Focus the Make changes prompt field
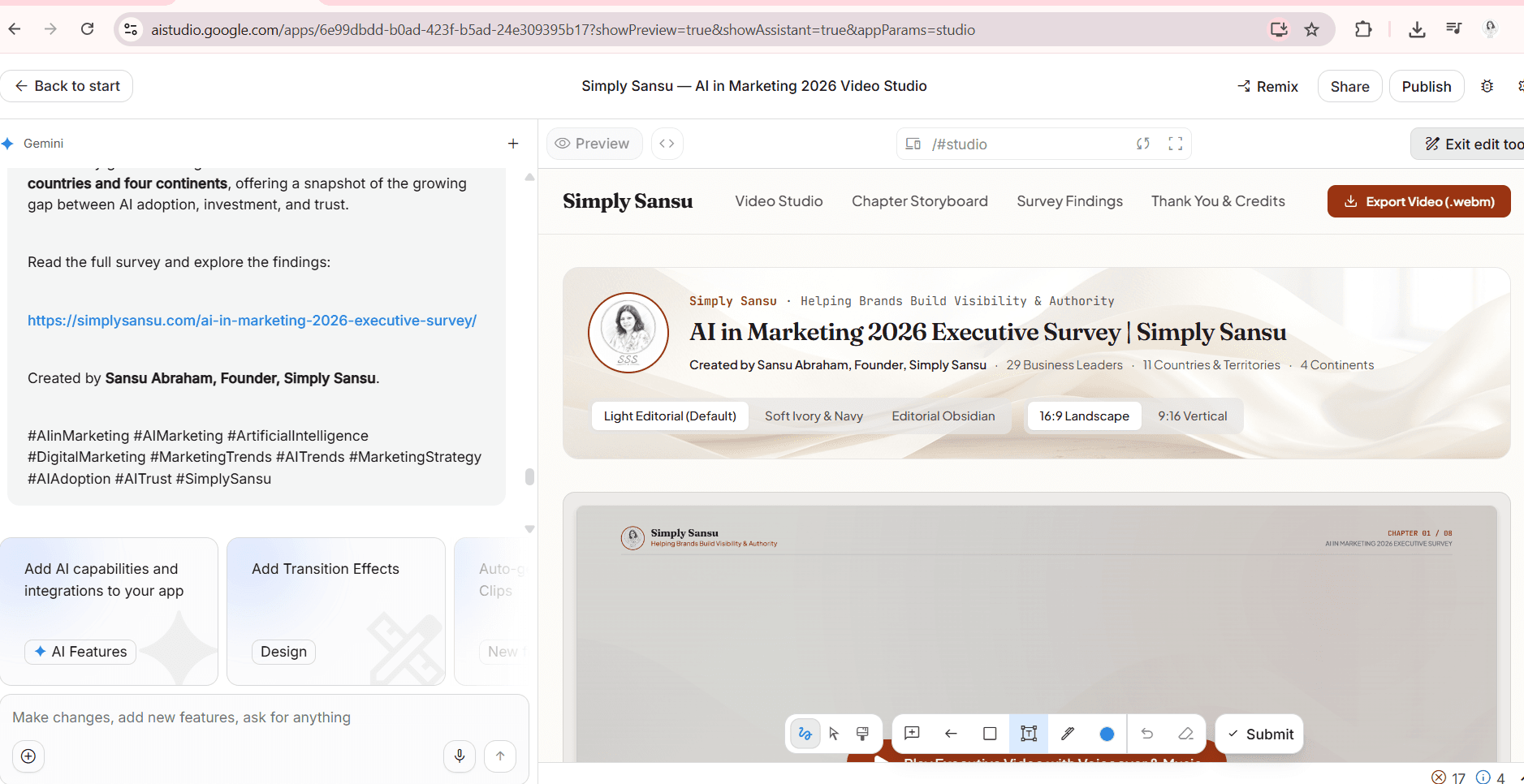This screenshot has width=1524, height=784. pyautogui.click(x=265, y=717)
